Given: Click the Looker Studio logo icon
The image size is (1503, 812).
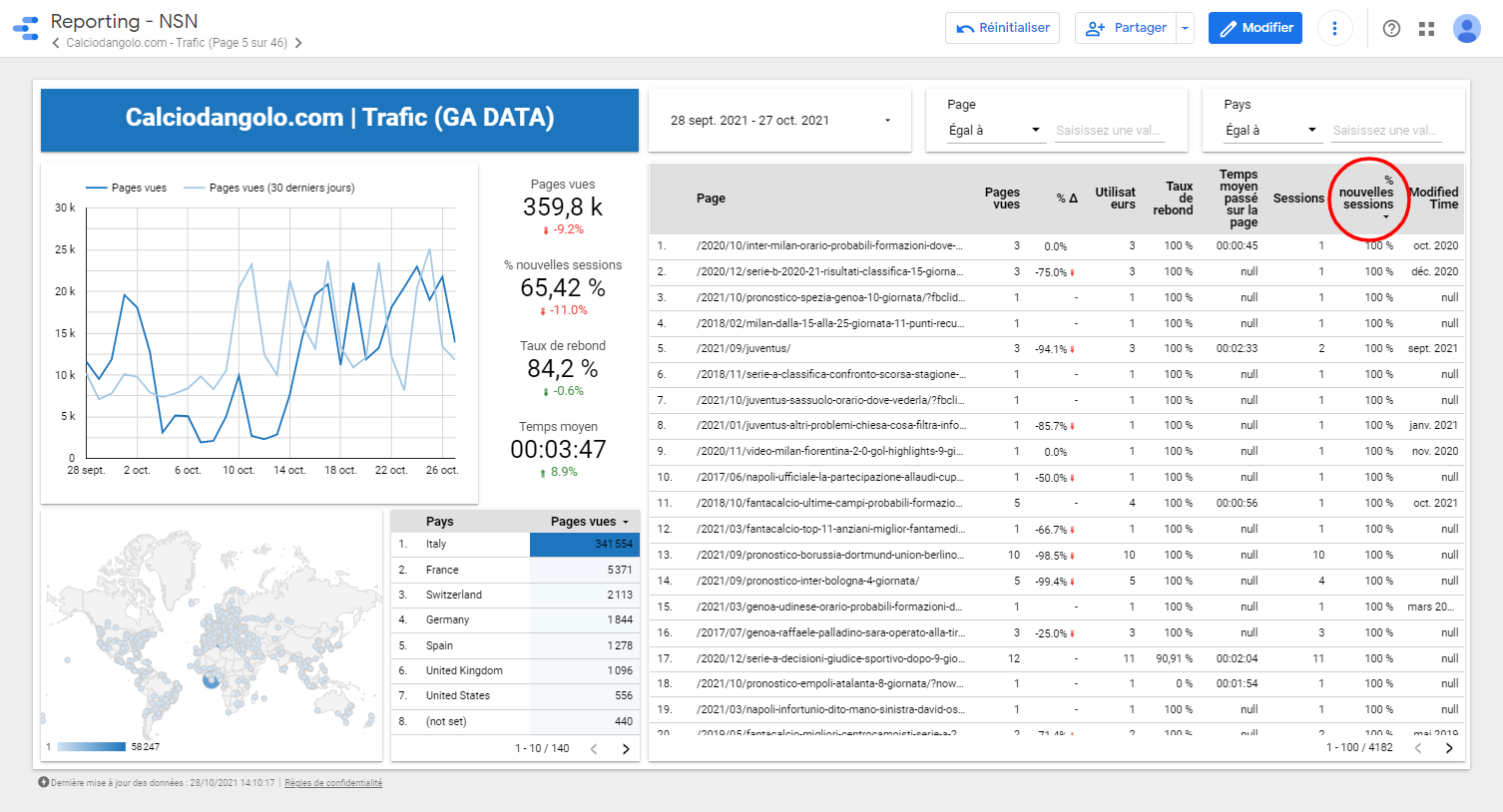Looking at the screenshot, I should point(26,28).
